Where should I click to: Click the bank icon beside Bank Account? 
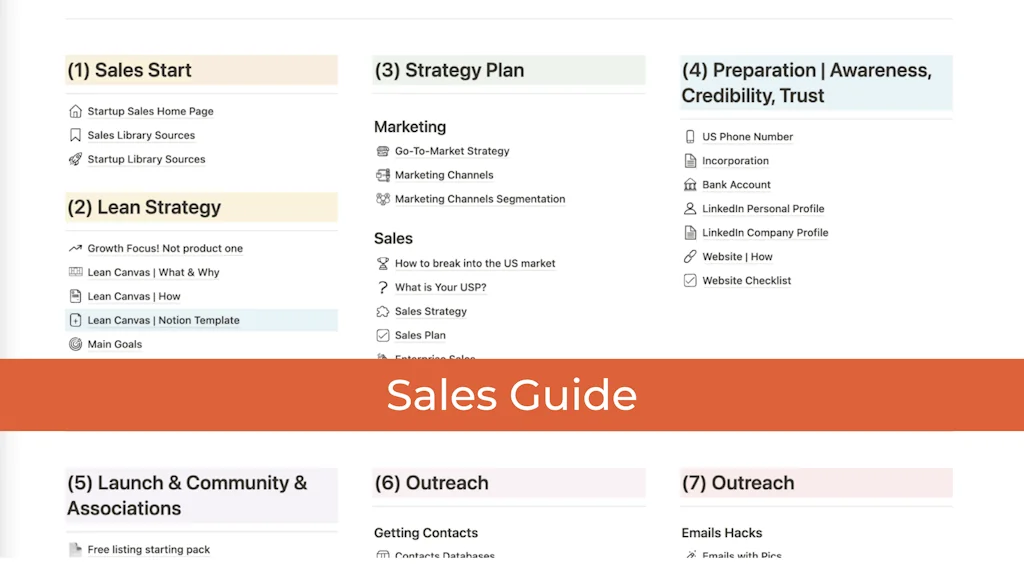tap(690, 185)
